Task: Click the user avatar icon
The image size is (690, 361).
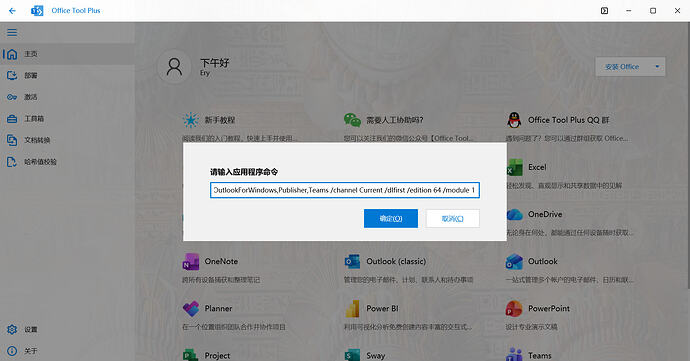Action: click(x=174, y=67)
